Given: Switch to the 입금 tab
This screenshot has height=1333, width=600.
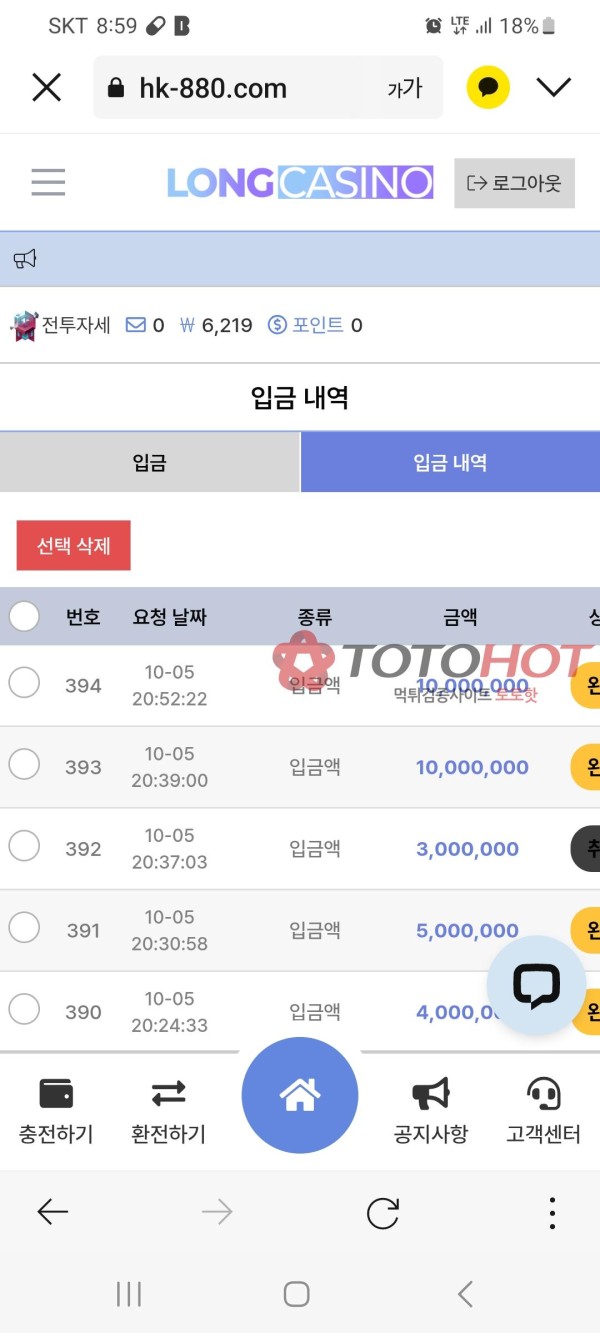Looking at the screenshot, I should click(150, 462).
